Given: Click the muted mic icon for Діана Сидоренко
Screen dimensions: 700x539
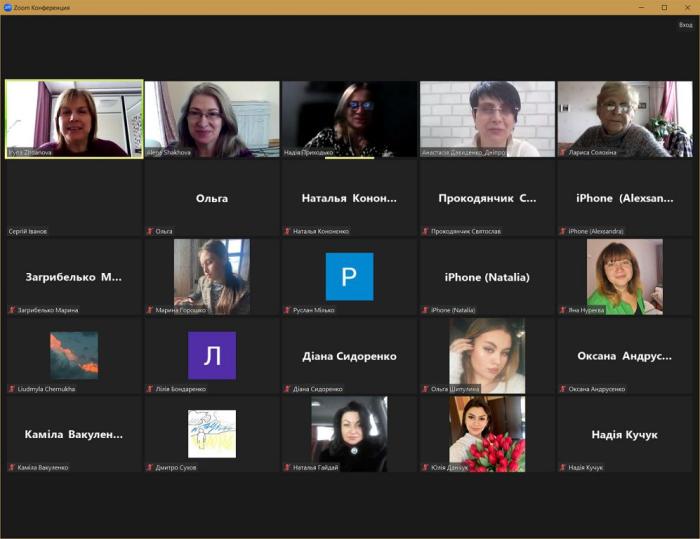Looking at the screenshot, I should (x=288, y=389).
